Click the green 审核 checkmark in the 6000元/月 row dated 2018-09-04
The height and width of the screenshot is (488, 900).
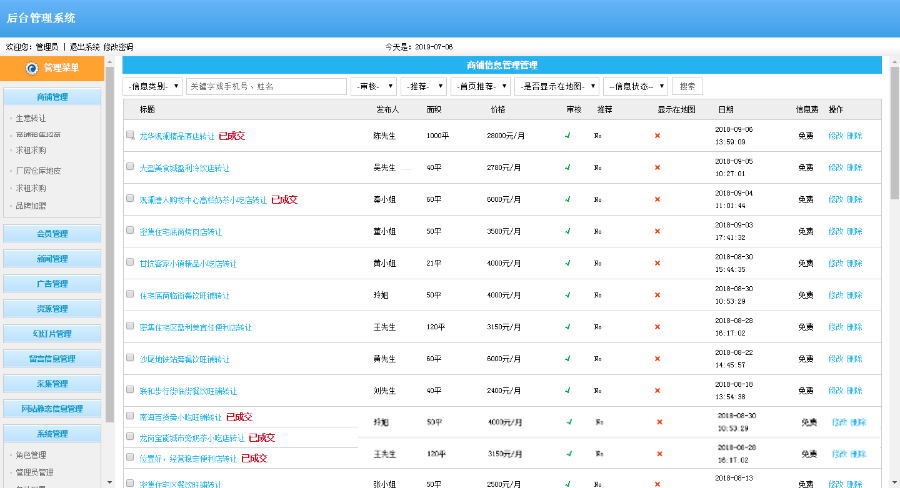tap(567, 199)
